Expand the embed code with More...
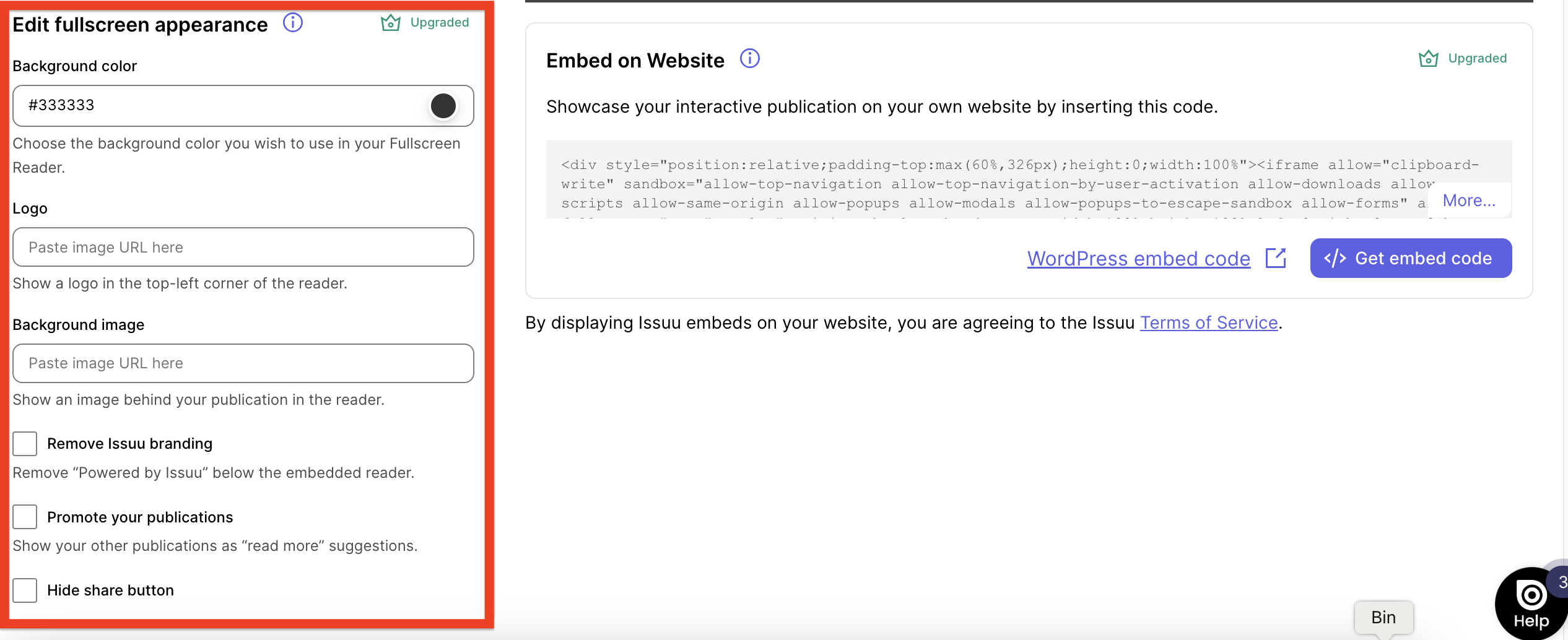 [x=1468, y=200]
